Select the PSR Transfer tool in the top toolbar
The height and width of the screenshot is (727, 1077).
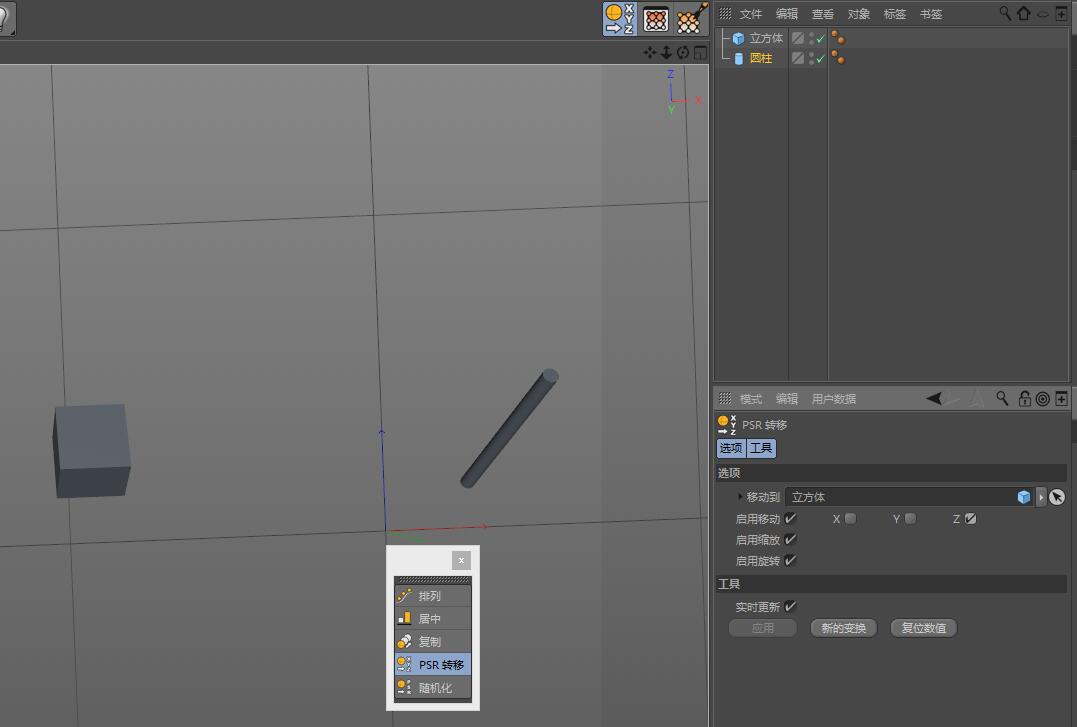pos(620,19)
